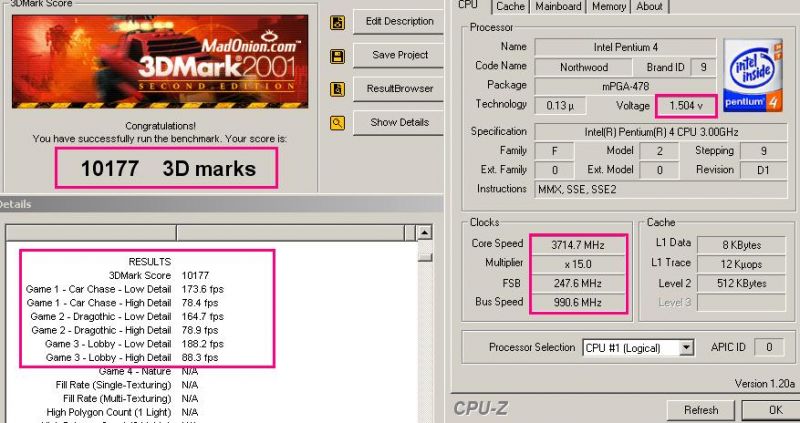This screenshot has width=800, height=423.
Task: Click the Stepping value '9'
Action: tap(763, 151)
